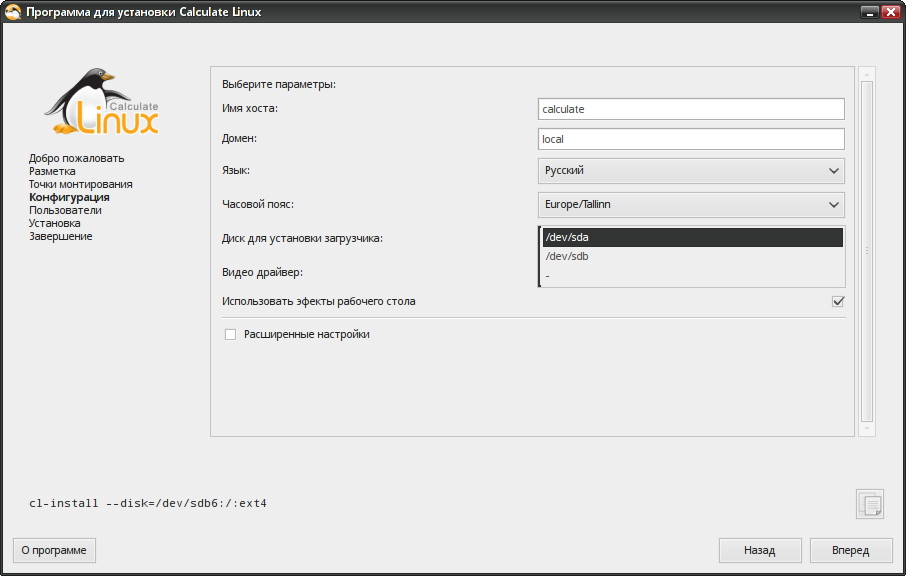Go to Пользователи step
Image resolution: width=906 pixels, height=576 pixels.
click(65, 210)
